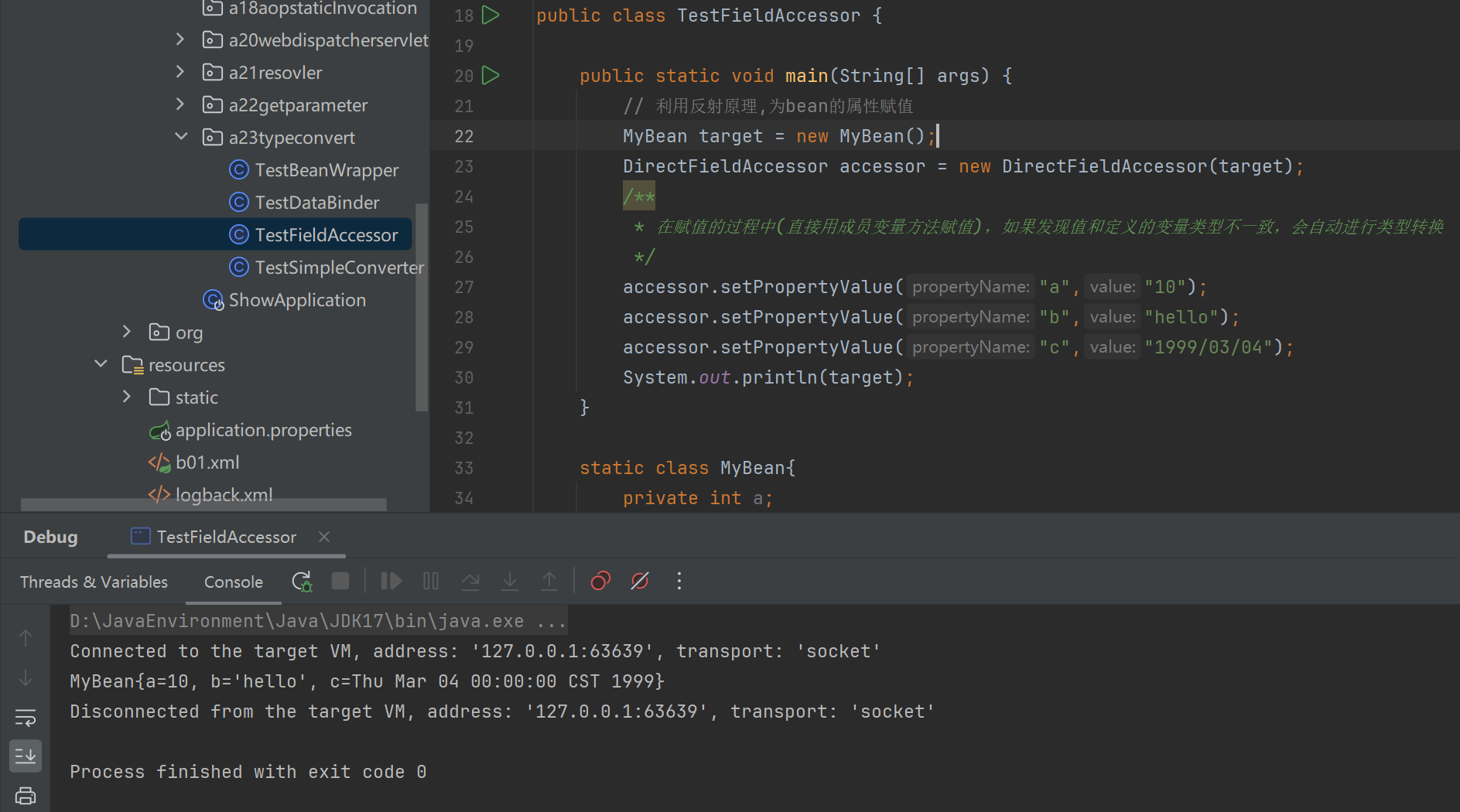This screenshot has width=1460, height=812.
Task: Click TestFieldAccessor class icon in tree
Action: point(239,234)
